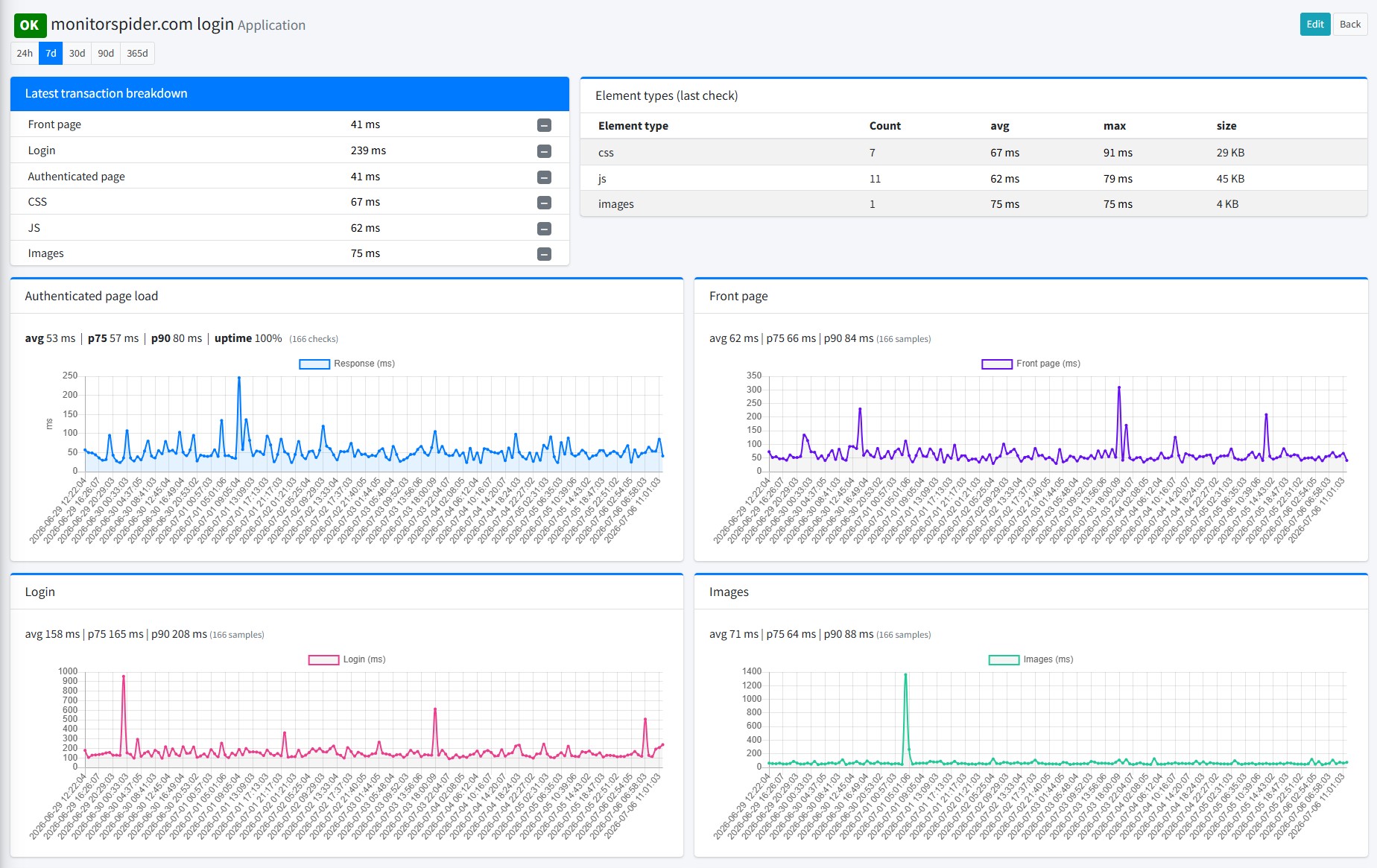This screenshot has height=868, width=1377.
Task: Select the js row in Element types
Action: pyautogui.click(x=973, y=179)
